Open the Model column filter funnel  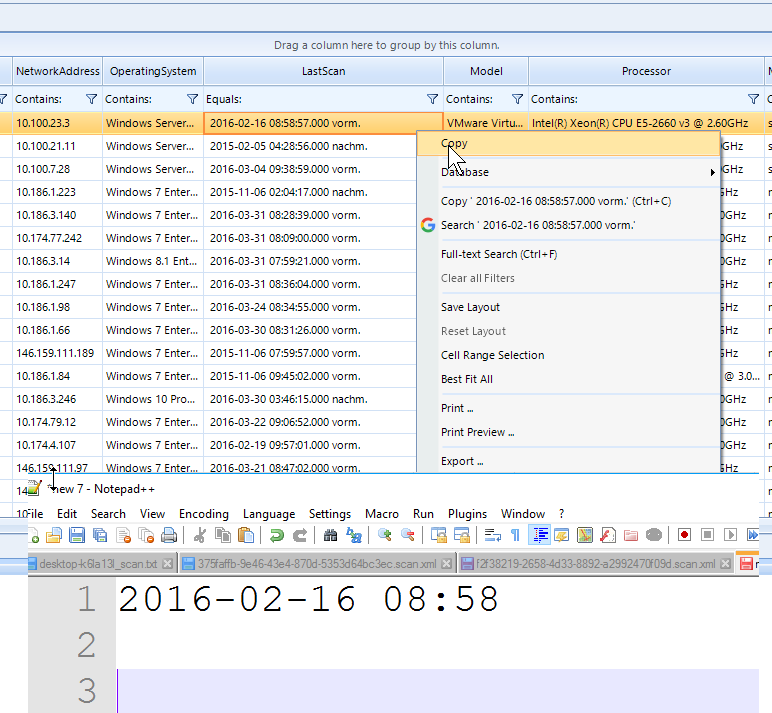517,99
